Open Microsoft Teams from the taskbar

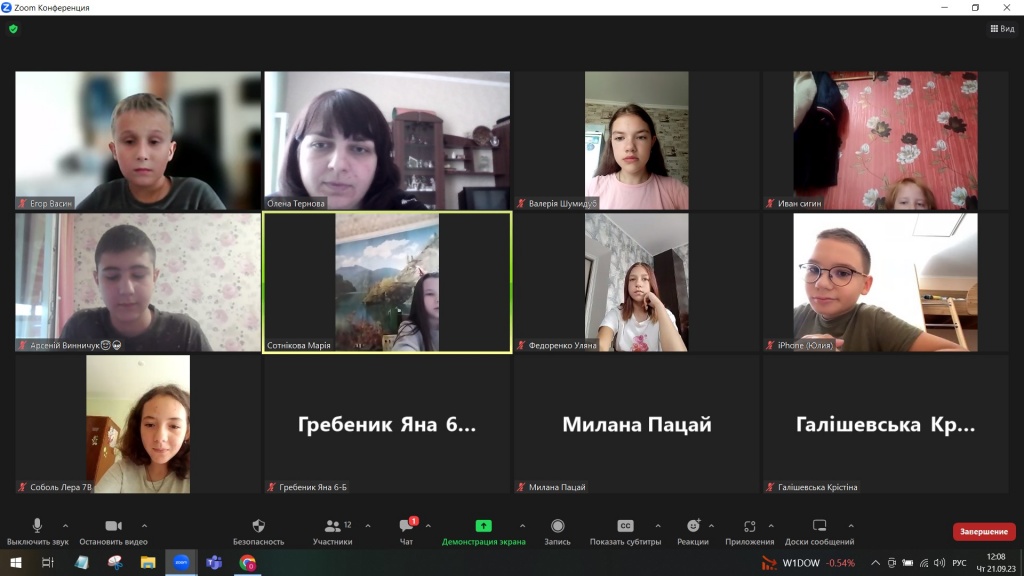pos(213,563)
